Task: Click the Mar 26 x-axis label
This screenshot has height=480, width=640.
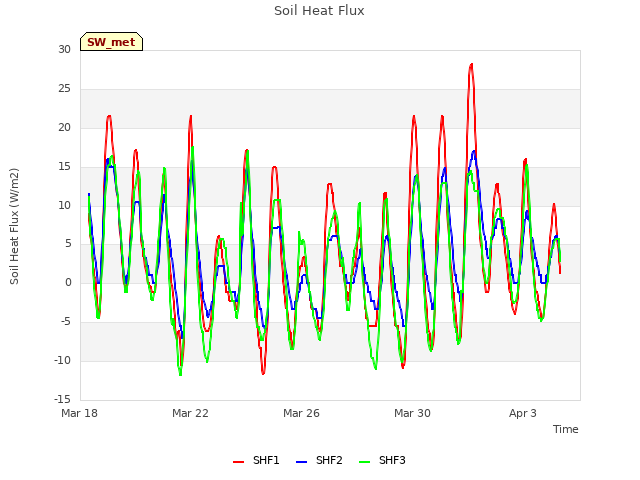Action: tap(301, 413)
